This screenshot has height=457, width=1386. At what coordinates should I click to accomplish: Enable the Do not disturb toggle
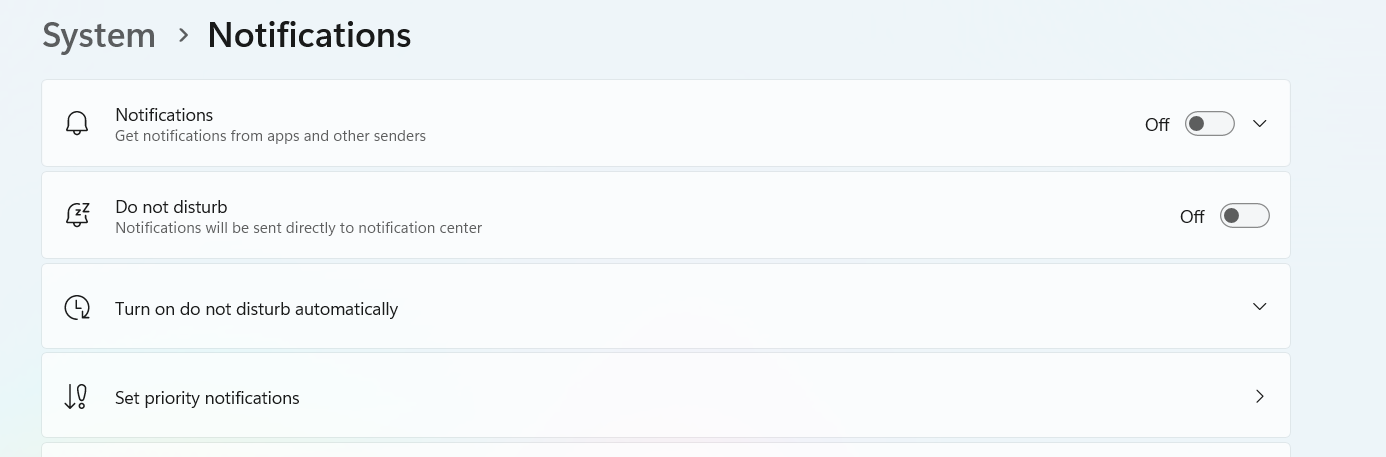tap(1244, 216)
